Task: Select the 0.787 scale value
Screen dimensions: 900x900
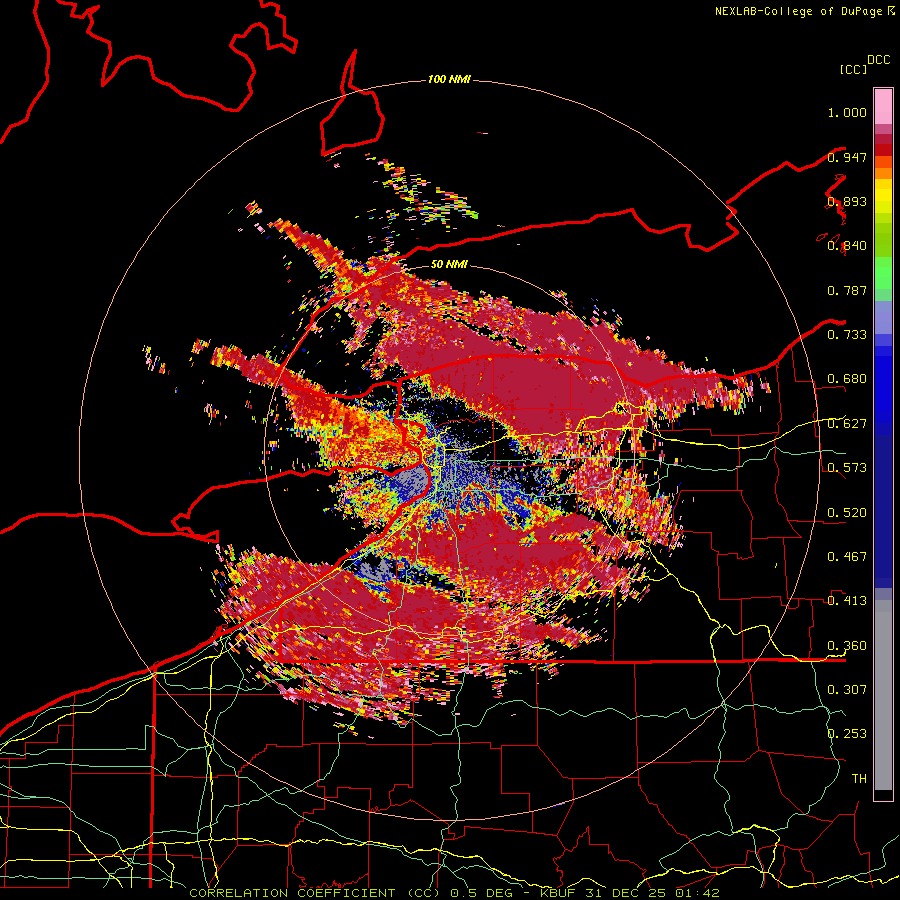Action: tap(847, 290)
